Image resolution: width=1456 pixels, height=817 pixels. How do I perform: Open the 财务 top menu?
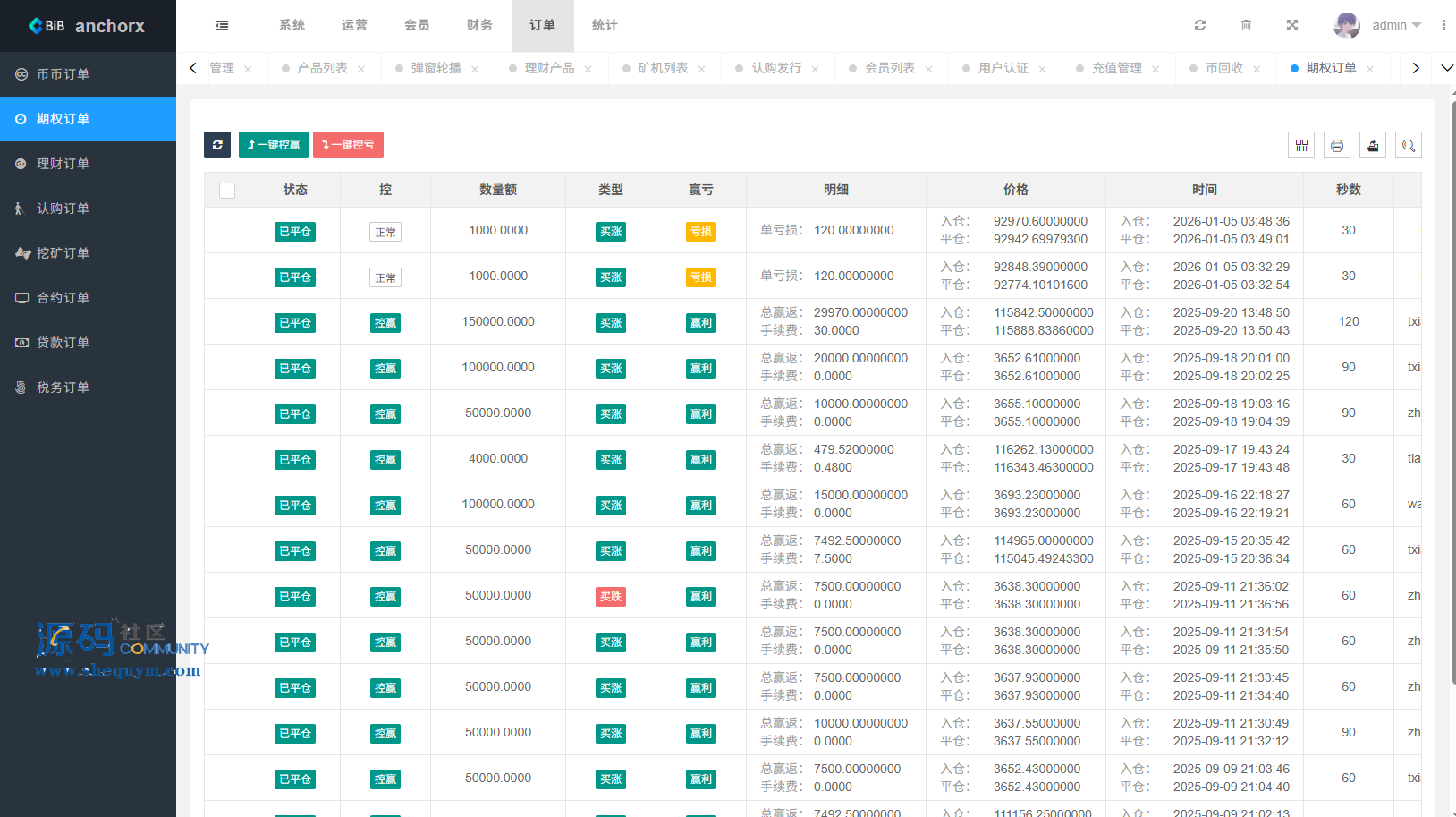pyautogui.click(x=479, y=26)
